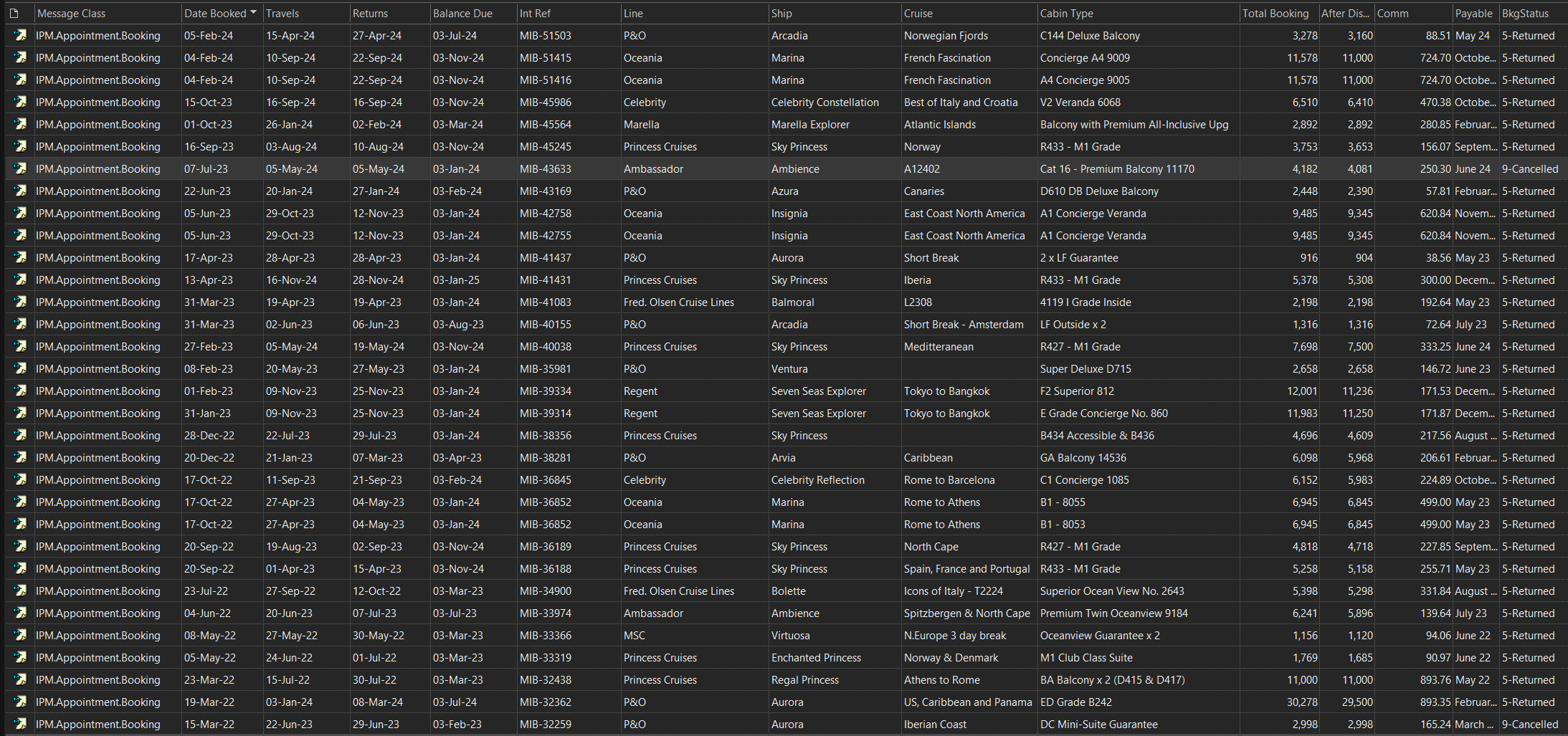The width and height of the screenshot is (1568, 736).
Task: Click the BkgStatus column header
Action: click(x=1526, y=13)
